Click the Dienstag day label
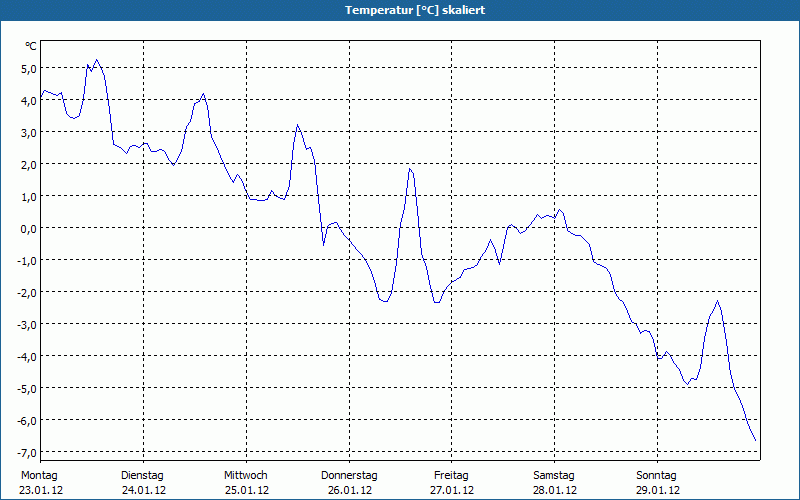800x500 pixels. (142, 476)
